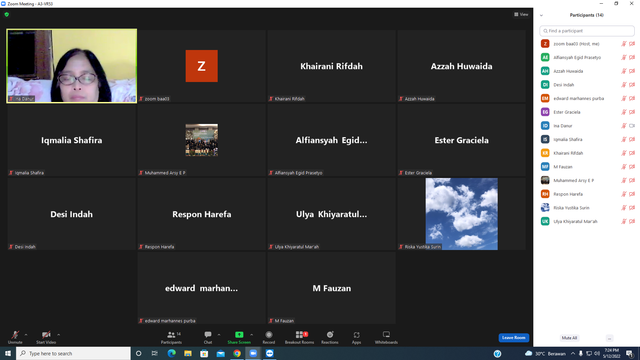This screenshot has width=640, height=360.
Task: Select Iqmalia Shafira in participants list
Action: coord(587,140)
